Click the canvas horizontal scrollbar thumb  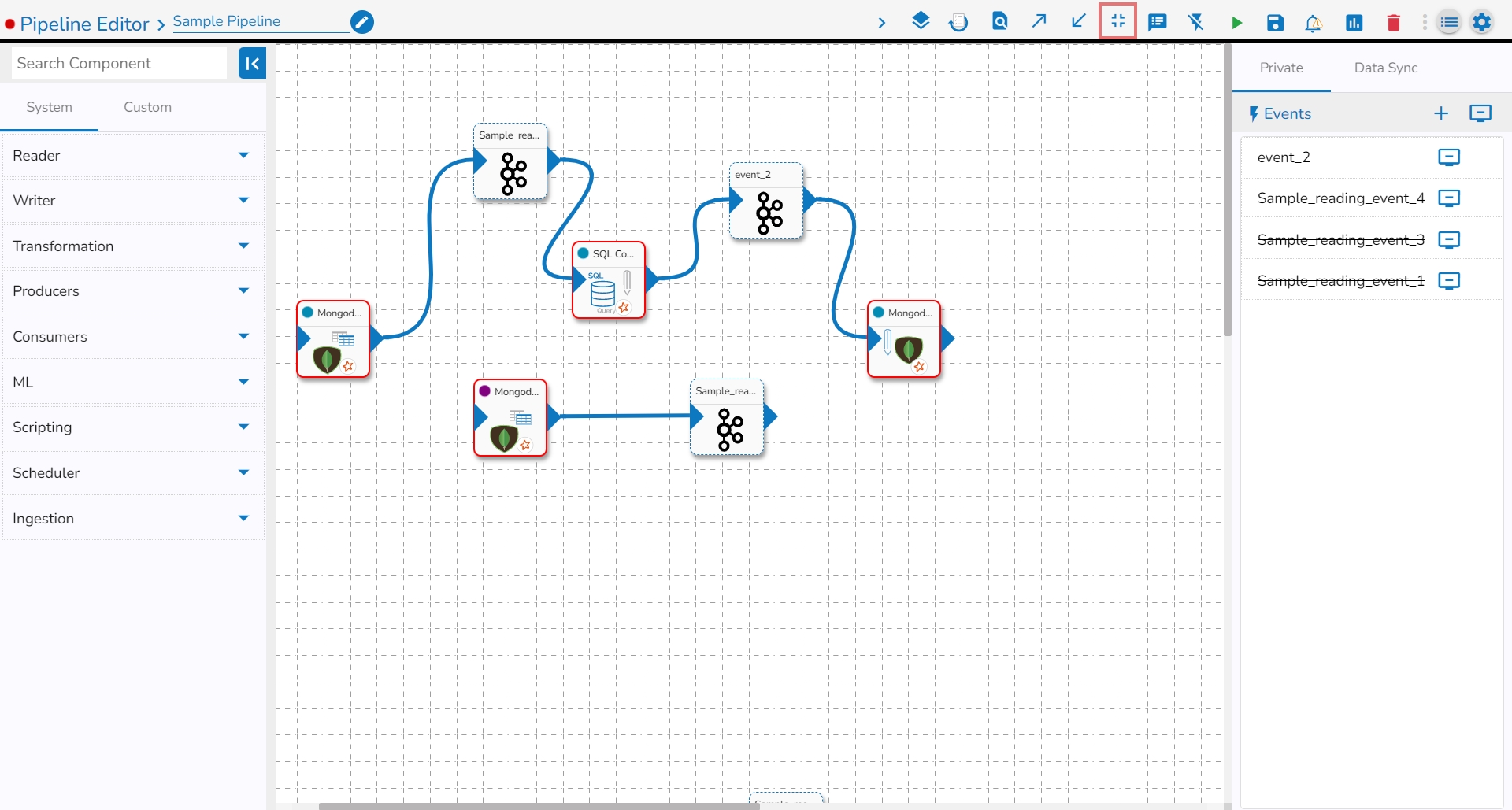click(539, 806)
